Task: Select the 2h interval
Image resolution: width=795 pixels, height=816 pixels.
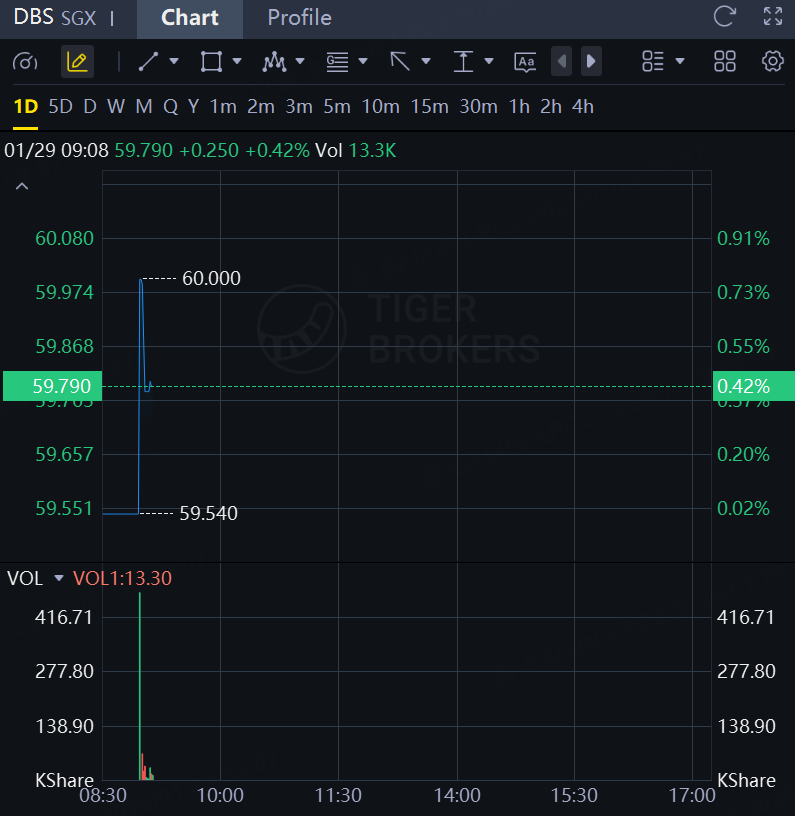Action: coord(550,107)
